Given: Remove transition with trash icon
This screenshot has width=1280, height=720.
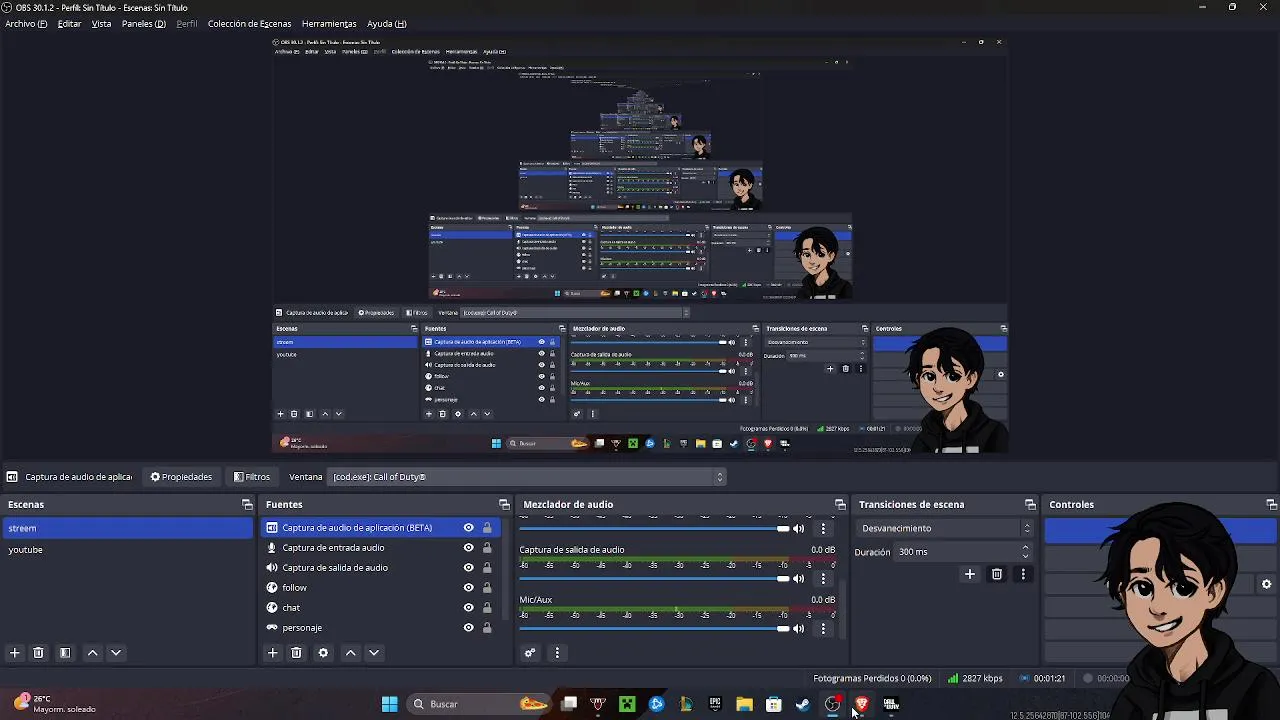Looking at the screenshot, I should pos(997,574).
